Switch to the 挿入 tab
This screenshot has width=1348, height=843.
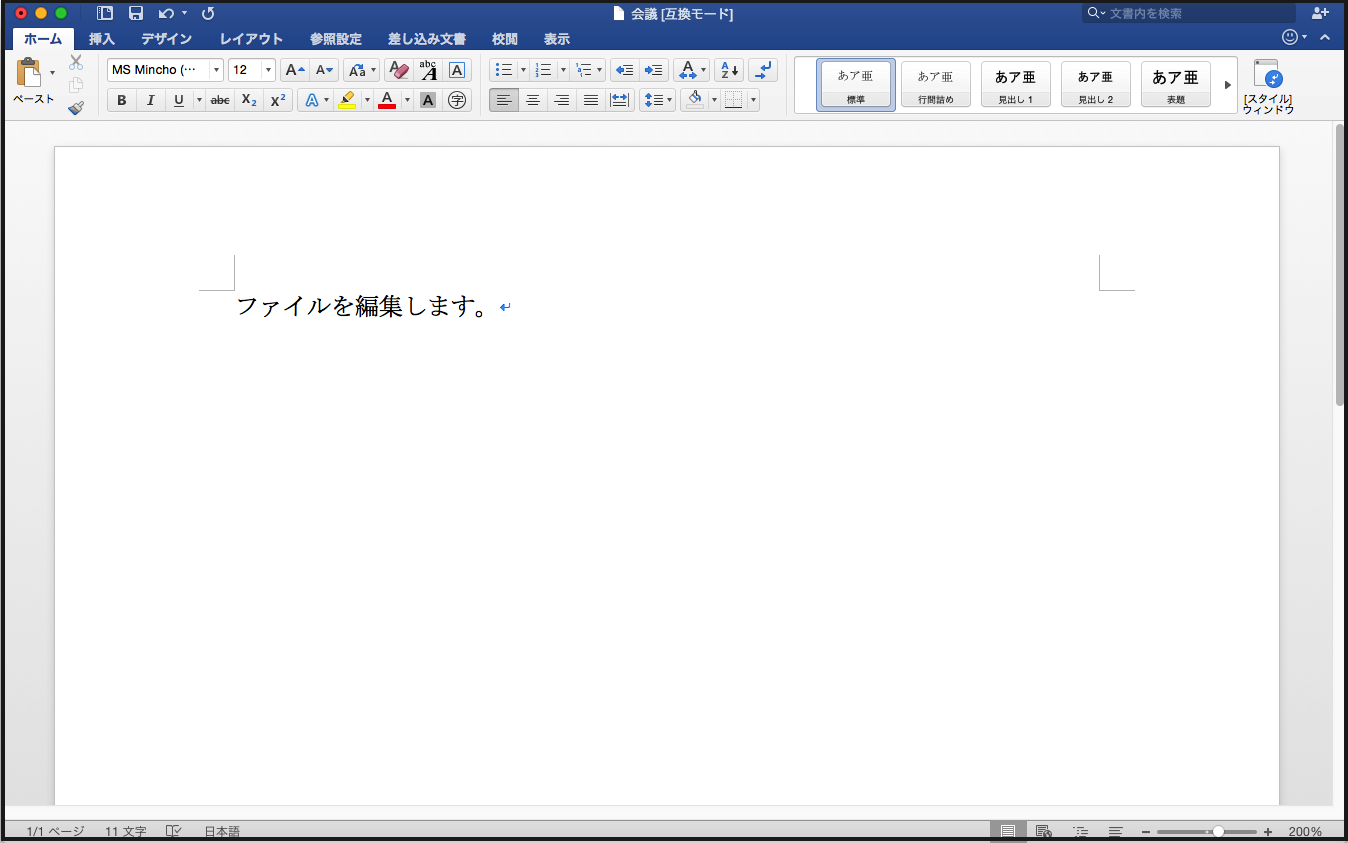(x=102, y=39)
